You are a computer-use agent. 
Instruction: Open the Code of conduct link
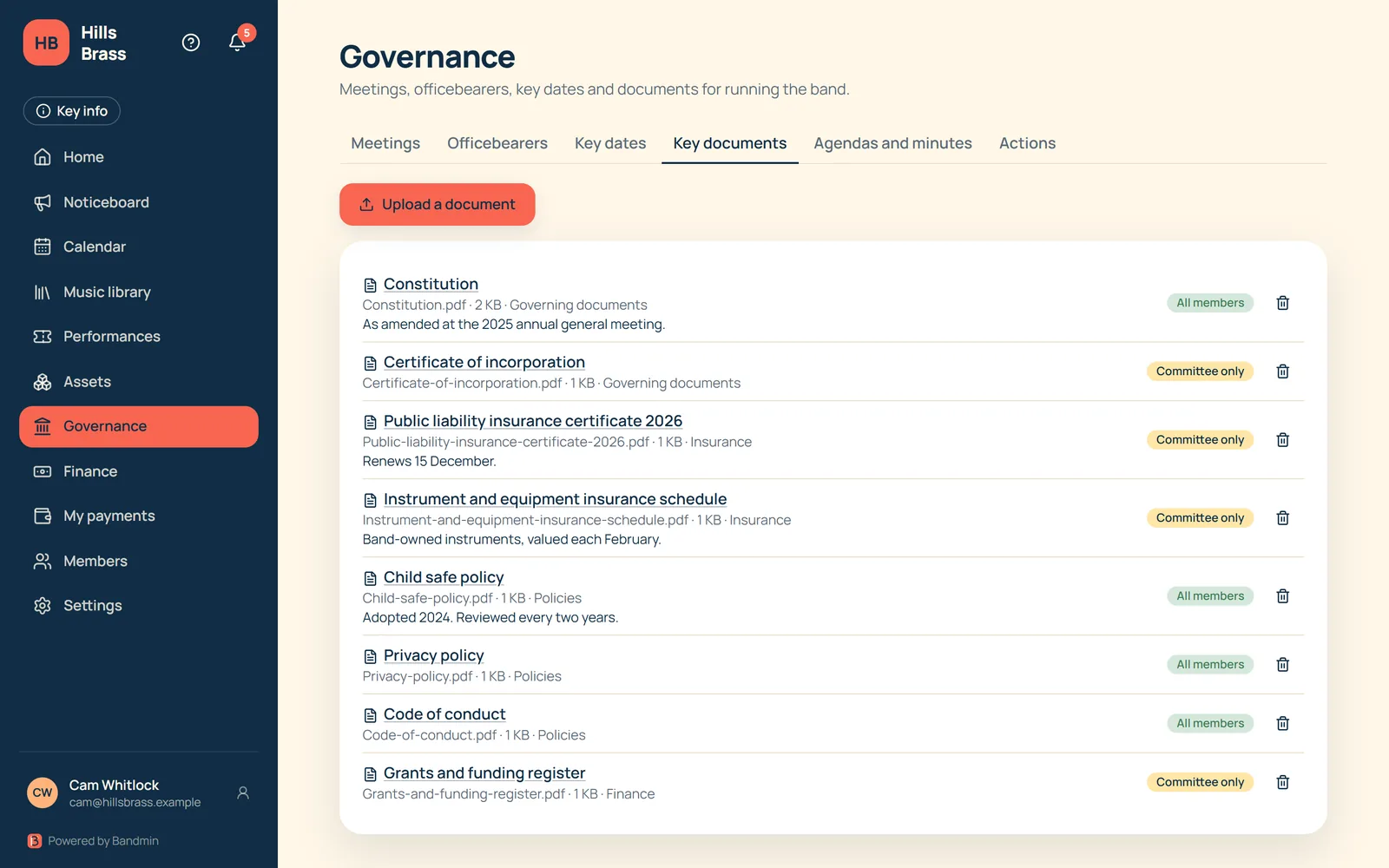pos(444,714)
